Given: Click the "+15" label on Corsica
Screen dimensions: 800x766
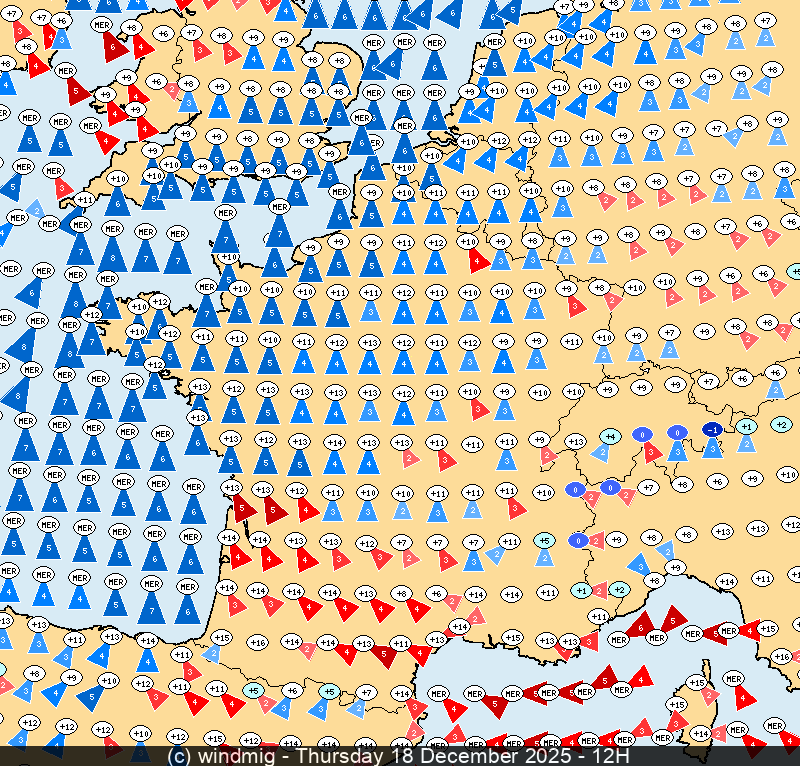Looking at the screenshot, I should pyautogui.click(x=698, y=683).
